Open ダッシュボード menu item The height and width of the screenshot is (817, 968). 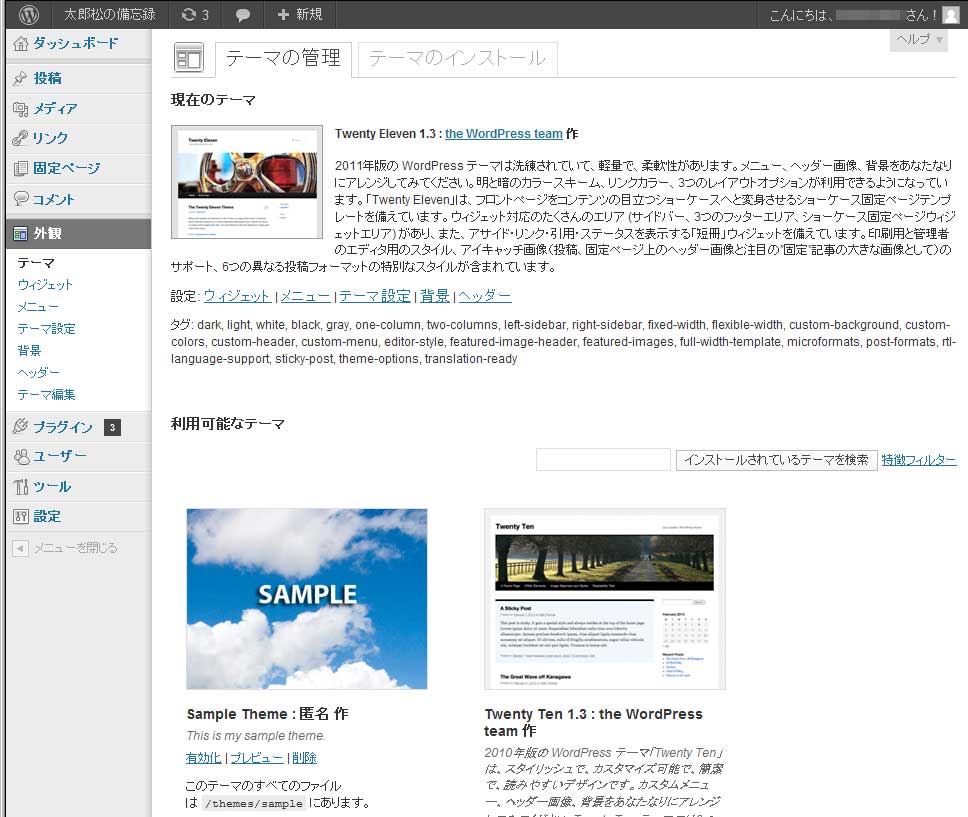78,43
